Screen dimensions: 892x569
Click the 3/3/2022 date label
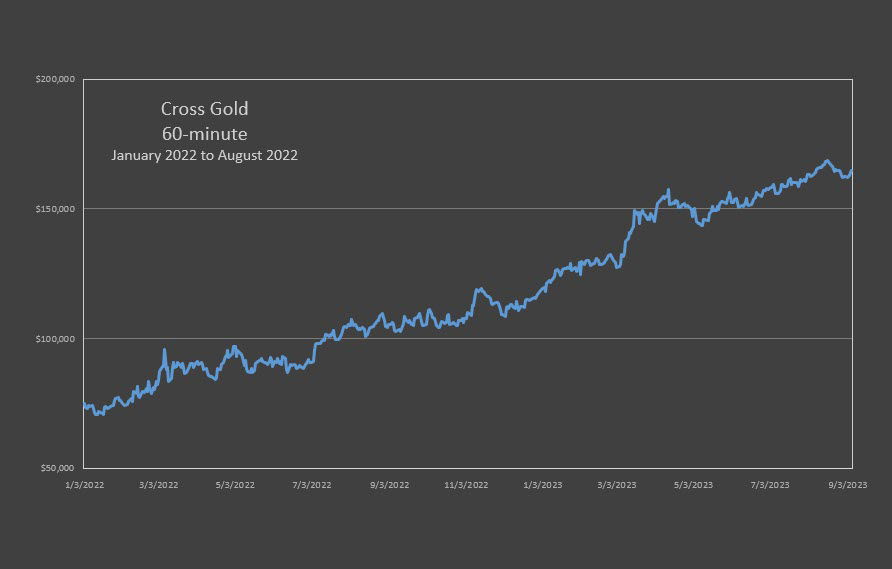[x=159, y=485]
